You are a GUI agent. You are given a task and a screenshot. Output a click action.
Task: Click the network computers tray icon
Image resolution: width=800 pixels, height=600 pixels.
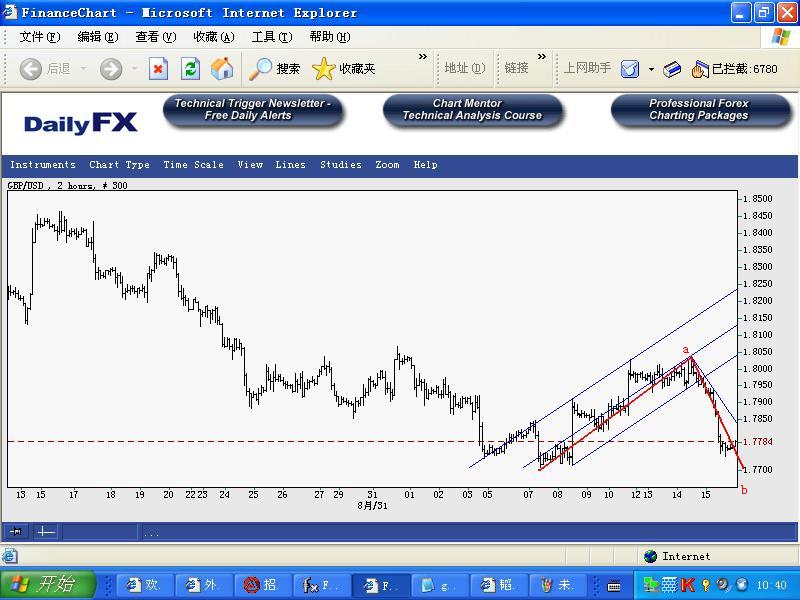tap(650, 584)
